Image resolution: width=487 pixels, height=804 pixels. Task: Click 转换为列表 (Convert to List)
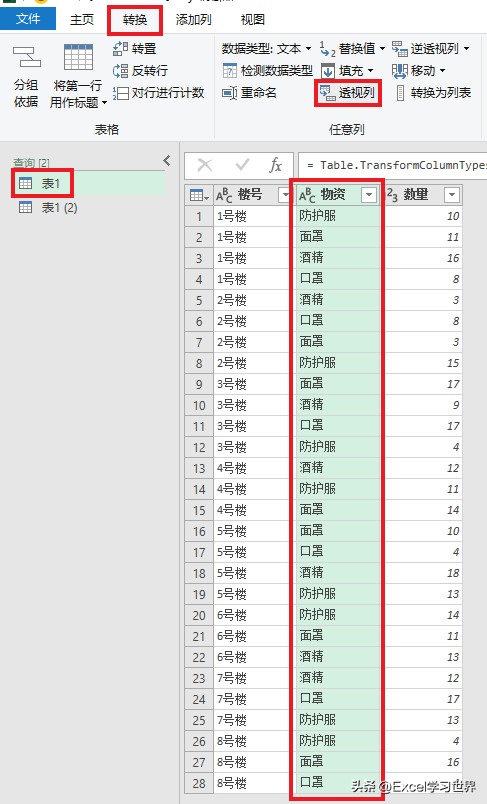(x=434, y=93)
